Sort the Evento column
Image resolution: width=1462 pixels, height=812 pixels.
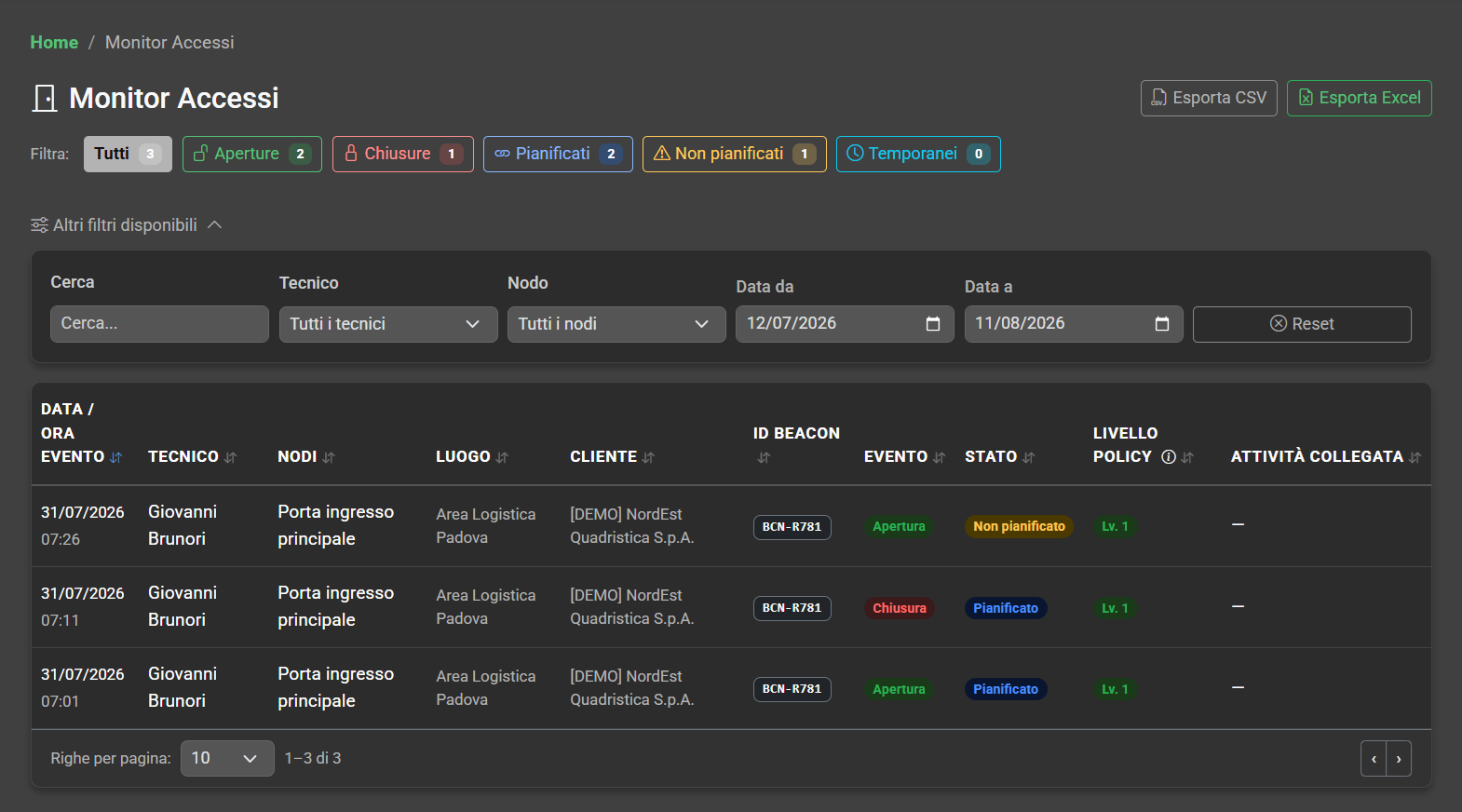[x=939, y=457]
